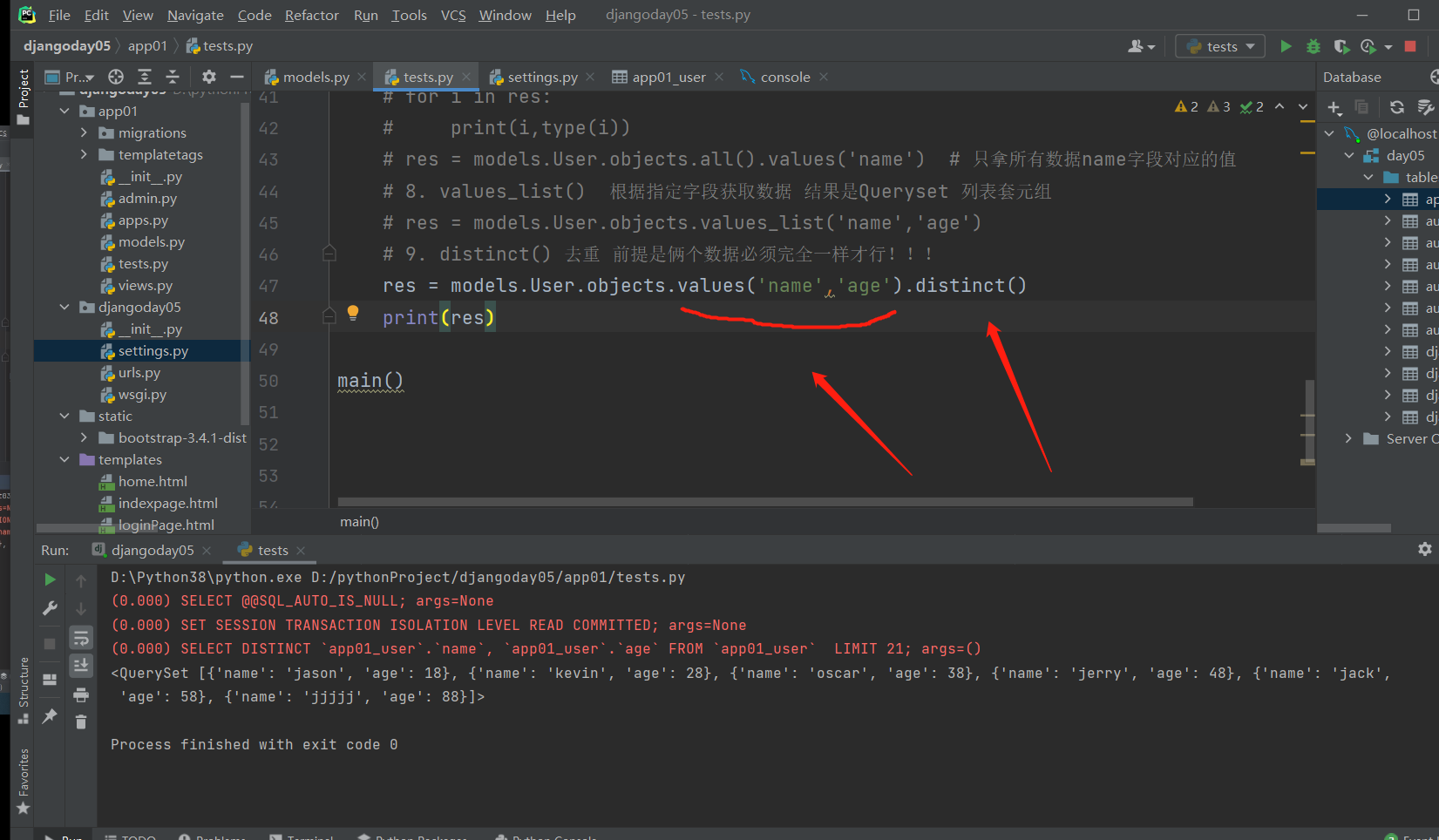Collapse all in the Project panel toolbar

(173, 77)
